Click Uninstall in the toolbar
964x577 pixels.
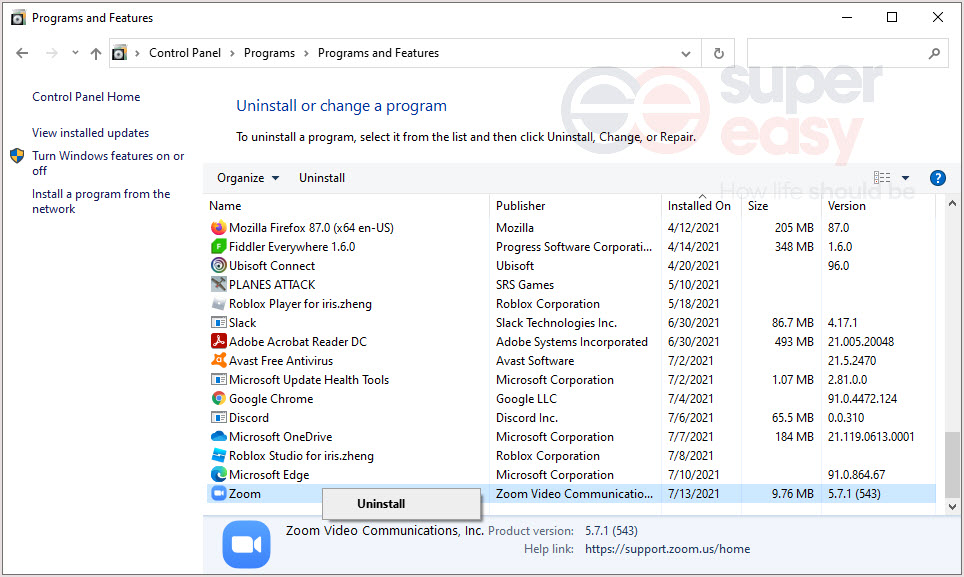point(322,178)
